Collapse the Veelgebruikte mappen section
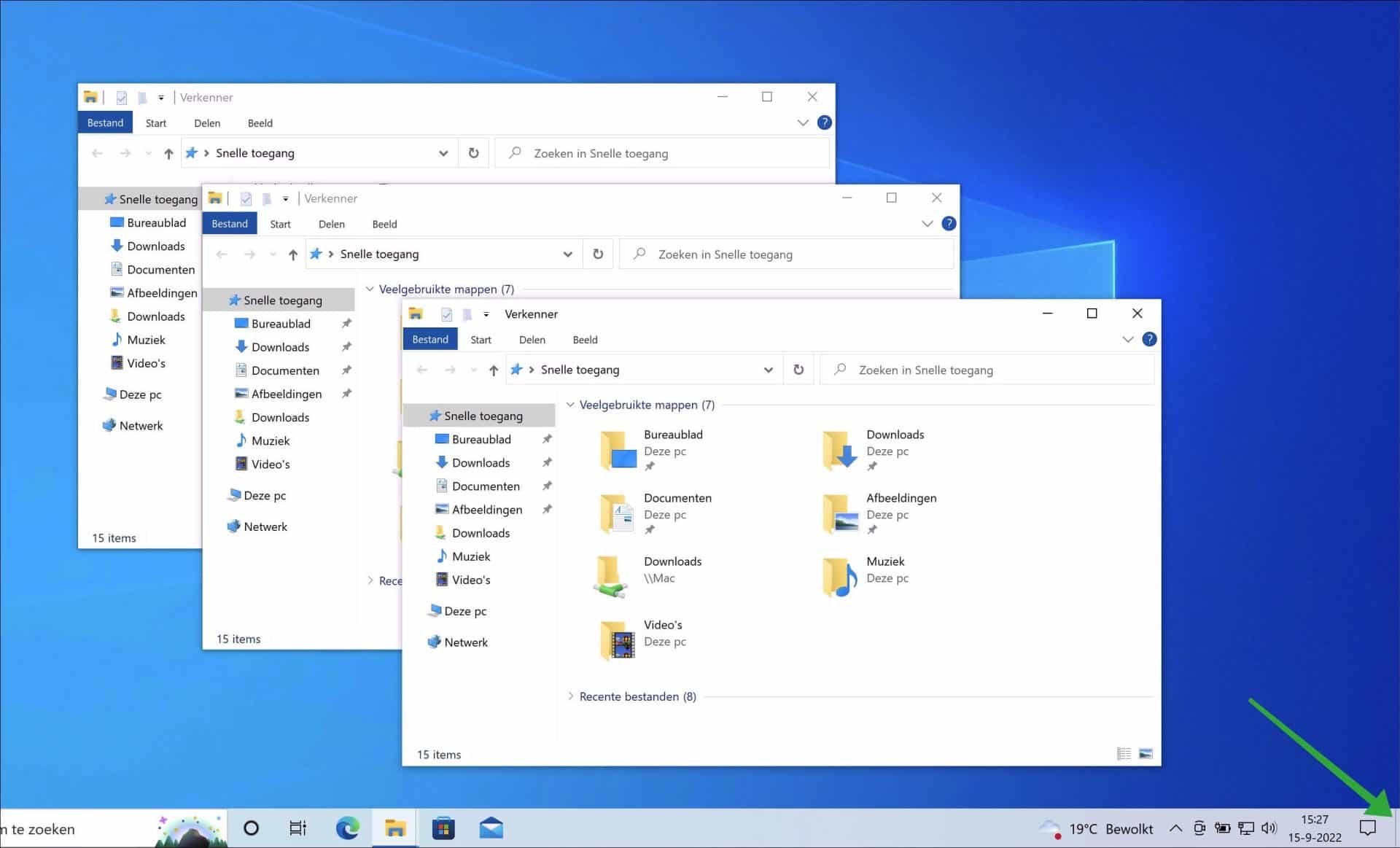Screen dimensions: 1400x848 [570, 405]
